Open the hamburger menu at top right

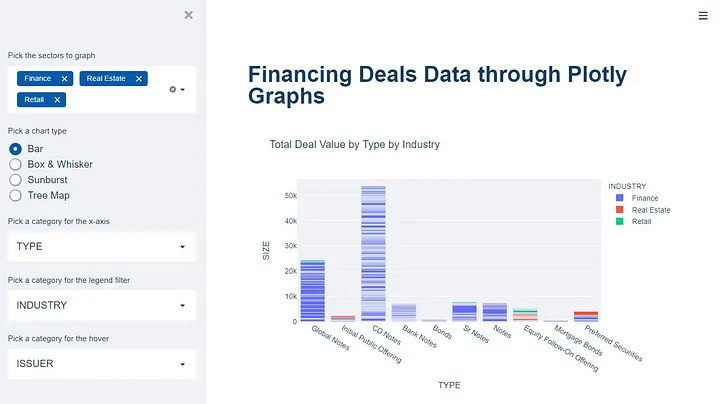coord(703,15)
